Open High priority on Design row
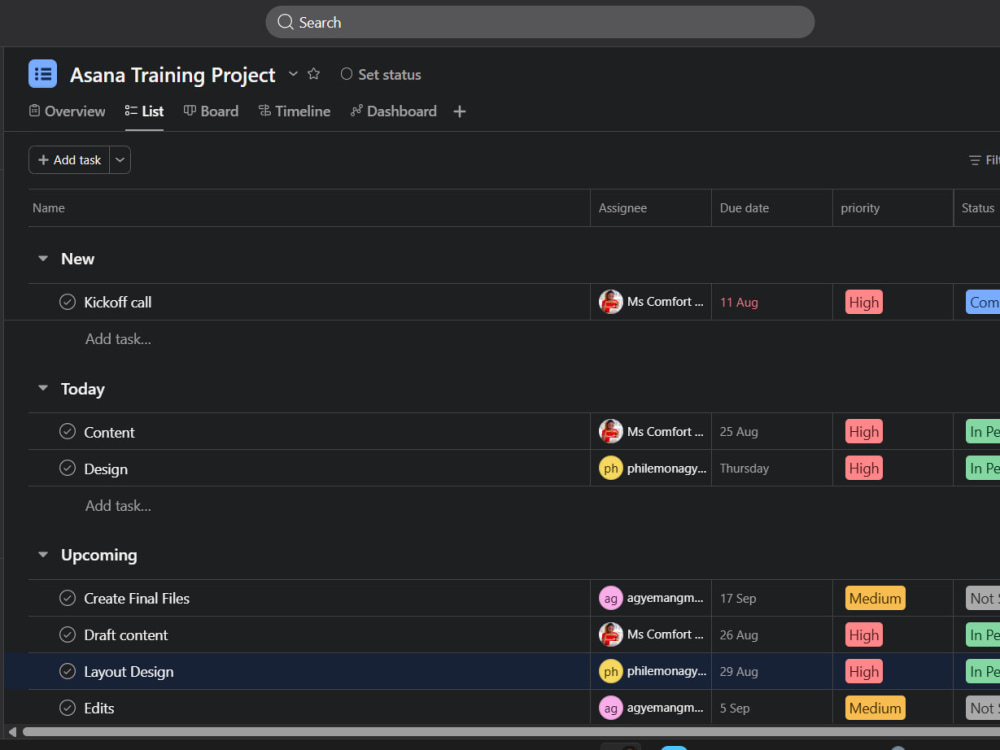This screenshot has height=750, width=1000. pyautogui.click(x=864, y=468)
